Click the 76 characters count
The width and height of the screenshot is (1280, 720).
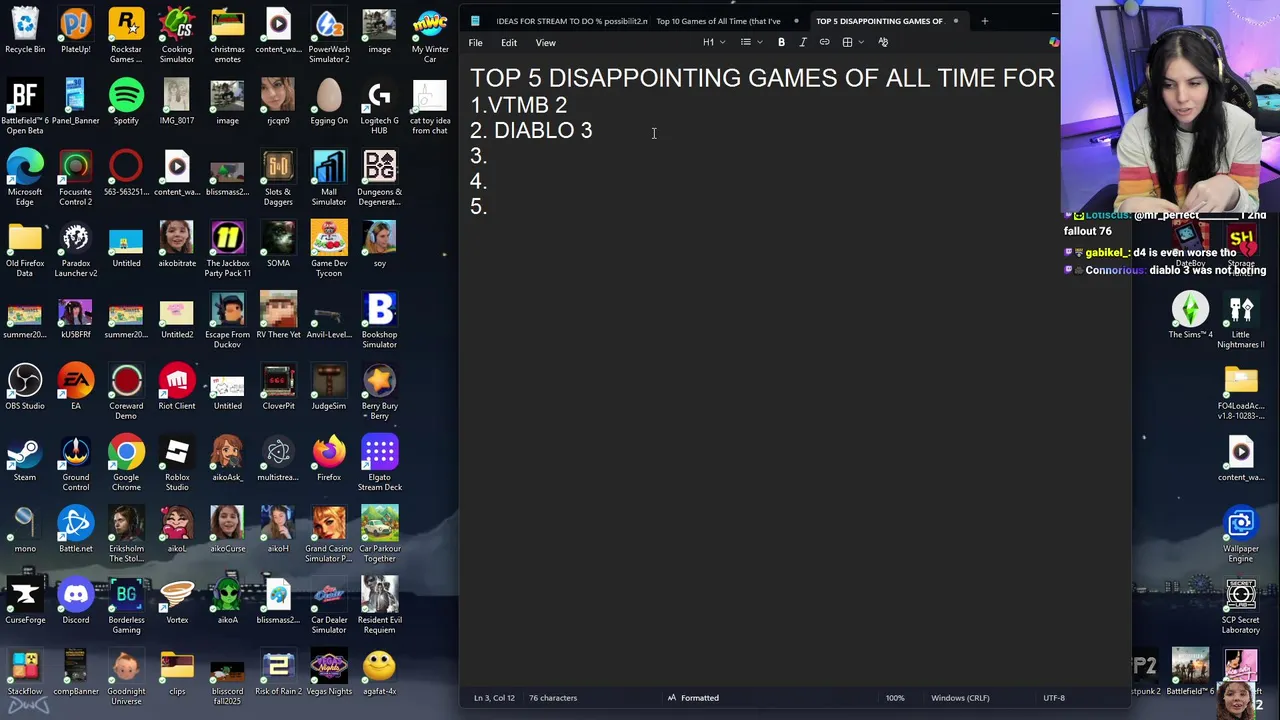tap(553, 698)
